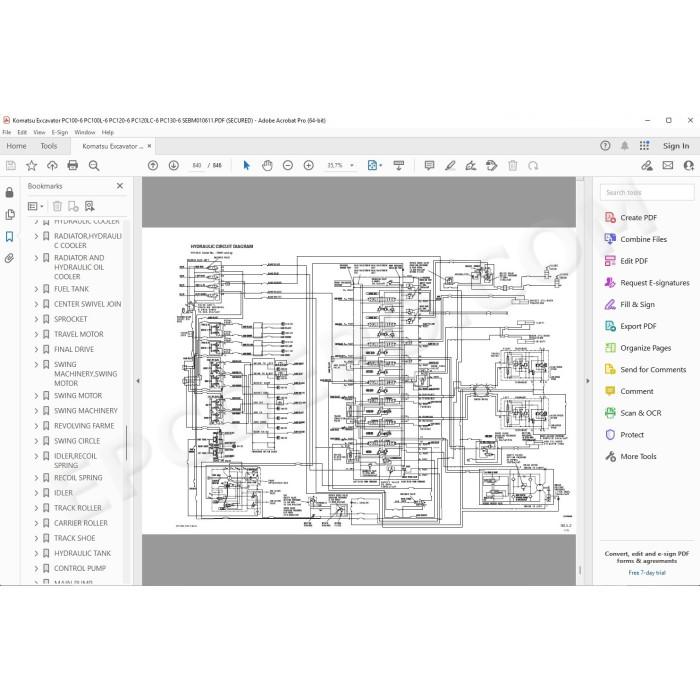This screenshot has width=700, height=700.
Task: Zoom out with minus icon
Action: [x=288, y=166]
